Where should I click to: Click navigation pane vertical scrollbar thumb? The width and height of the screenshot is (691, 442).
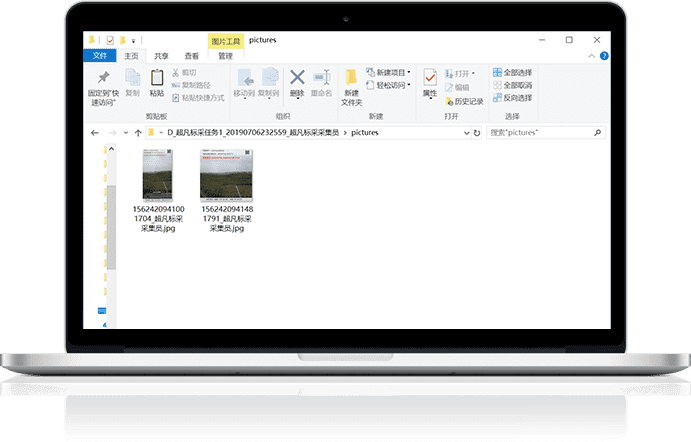111,227
